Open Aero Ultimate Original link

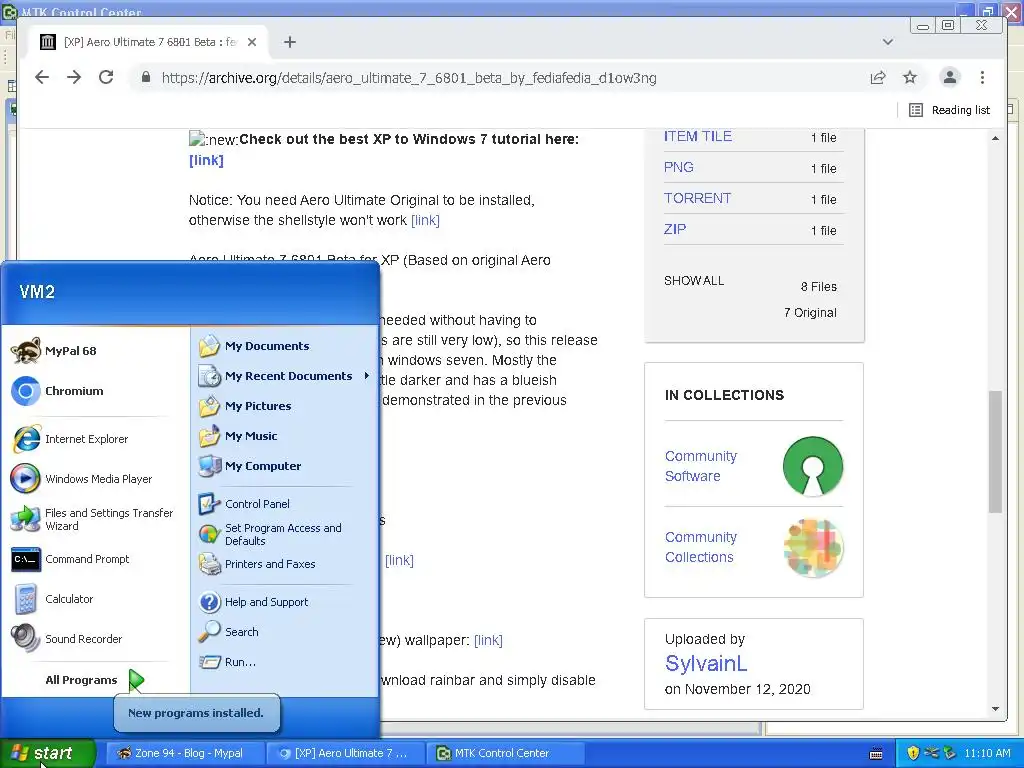(x=425, y=220)
